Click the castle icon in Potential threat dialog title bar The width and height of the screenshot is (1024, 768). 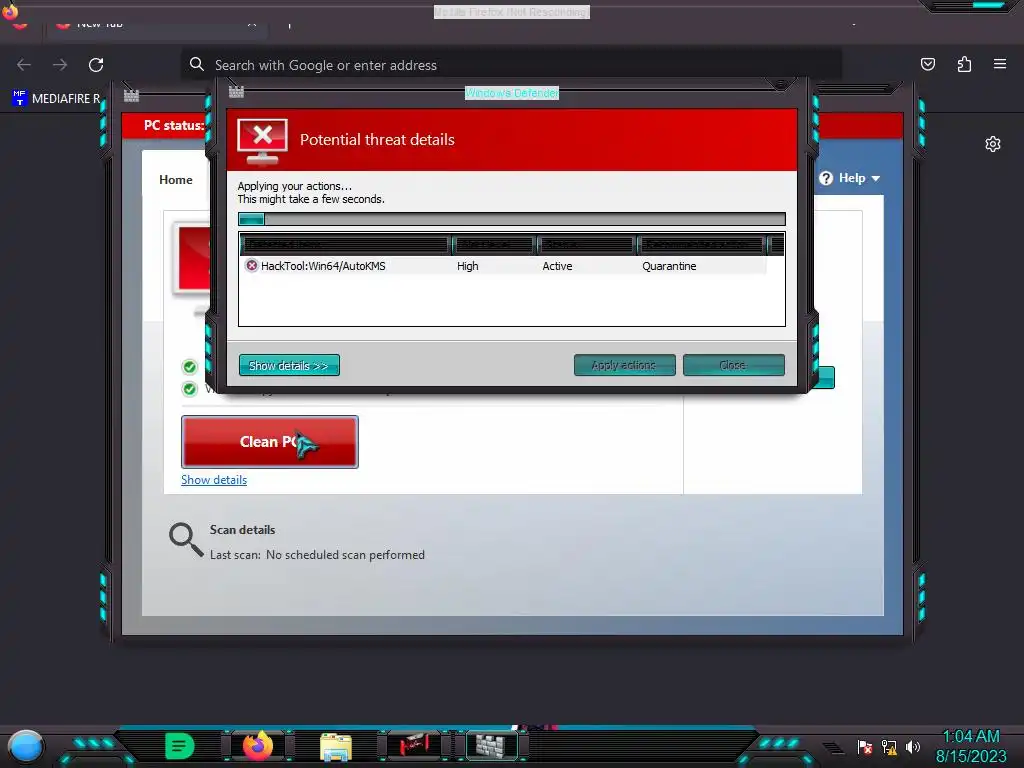236,92
